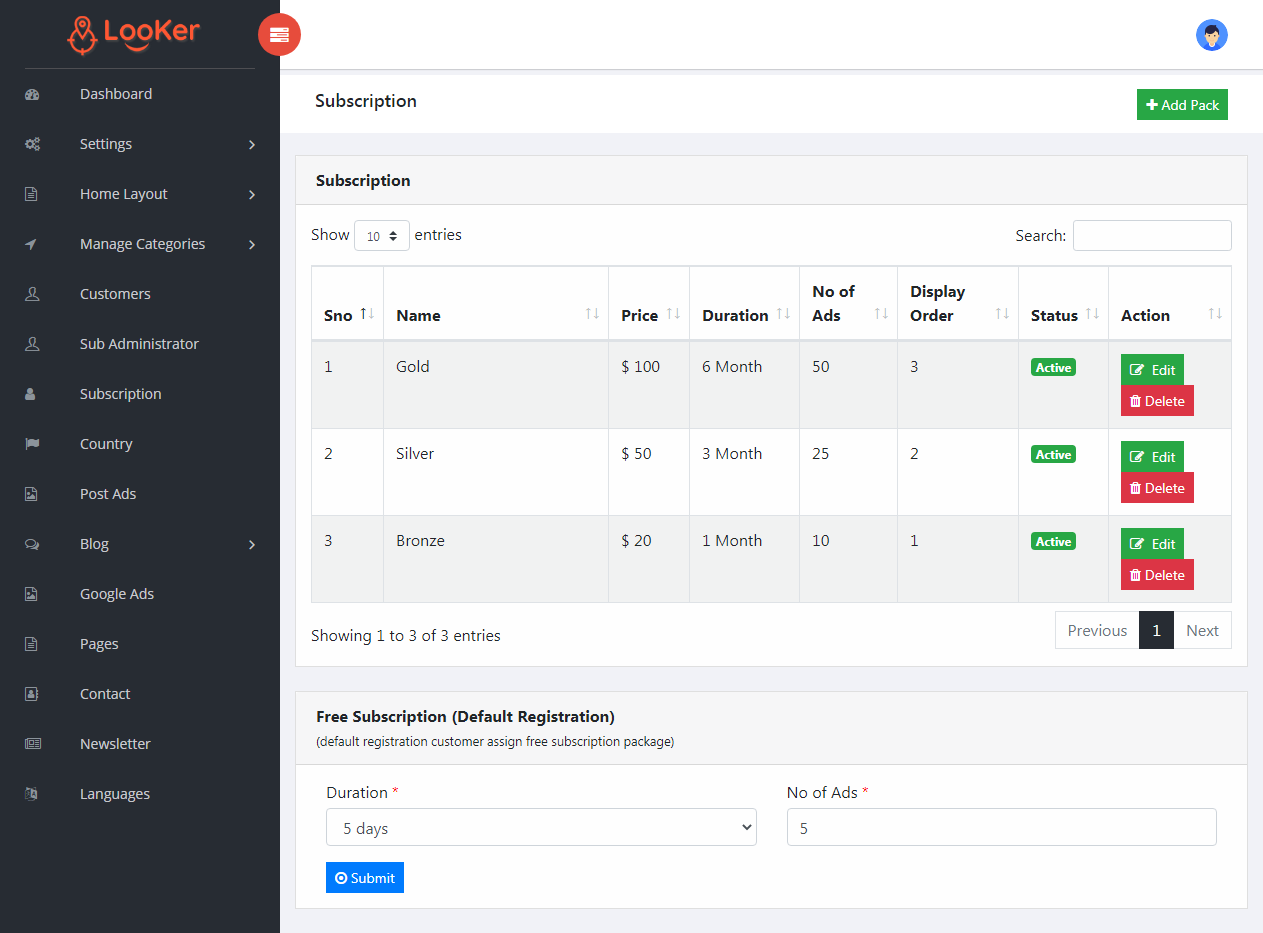Click the red hamburger menu toggle button
The width and height of the screenshot is (1263, 933).
pyautogui.click(x=279, y=35)
